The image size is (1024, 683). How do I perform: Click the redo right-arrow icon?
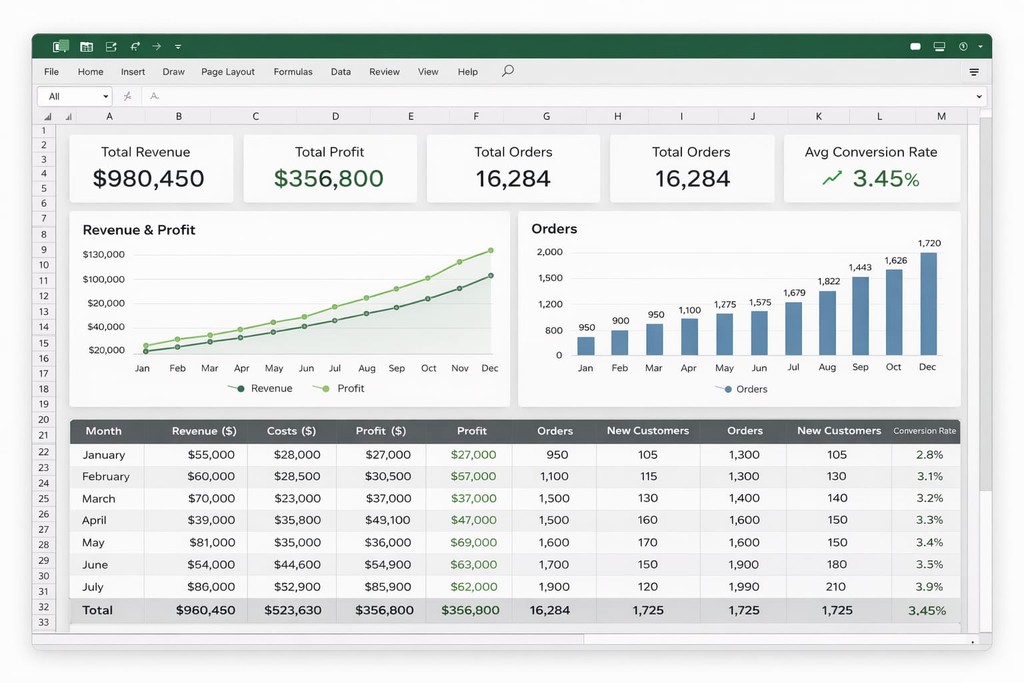click(157, 46)
